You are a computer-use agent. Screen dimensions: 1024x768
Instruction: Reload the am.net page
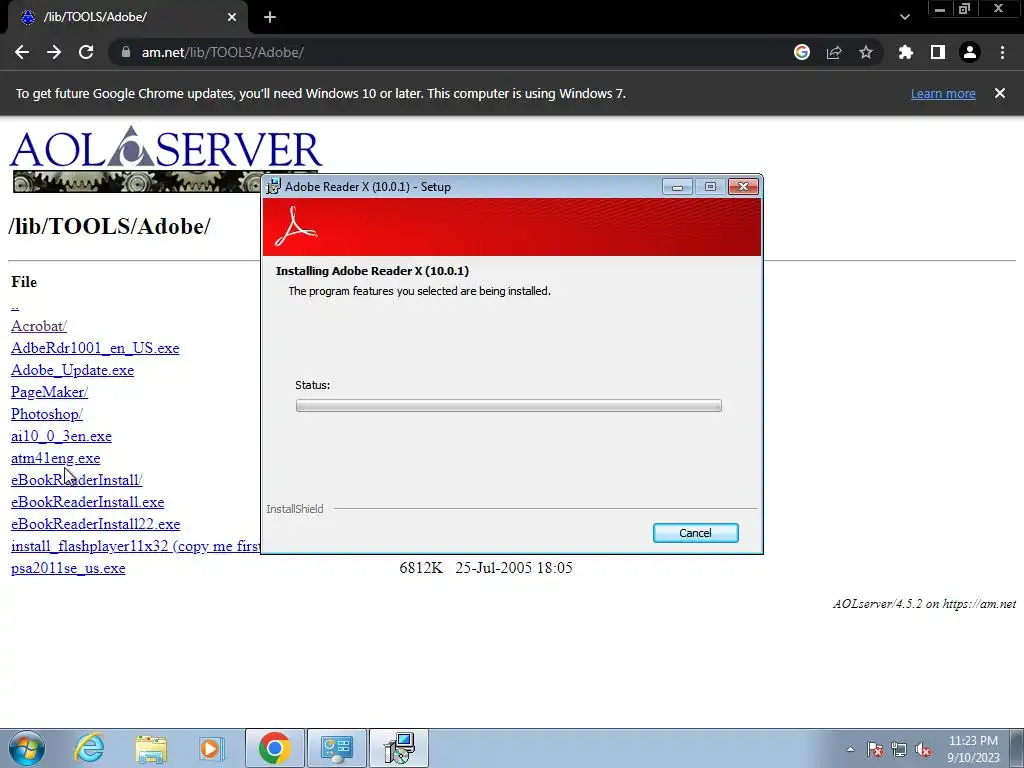(x=86, y=52)
